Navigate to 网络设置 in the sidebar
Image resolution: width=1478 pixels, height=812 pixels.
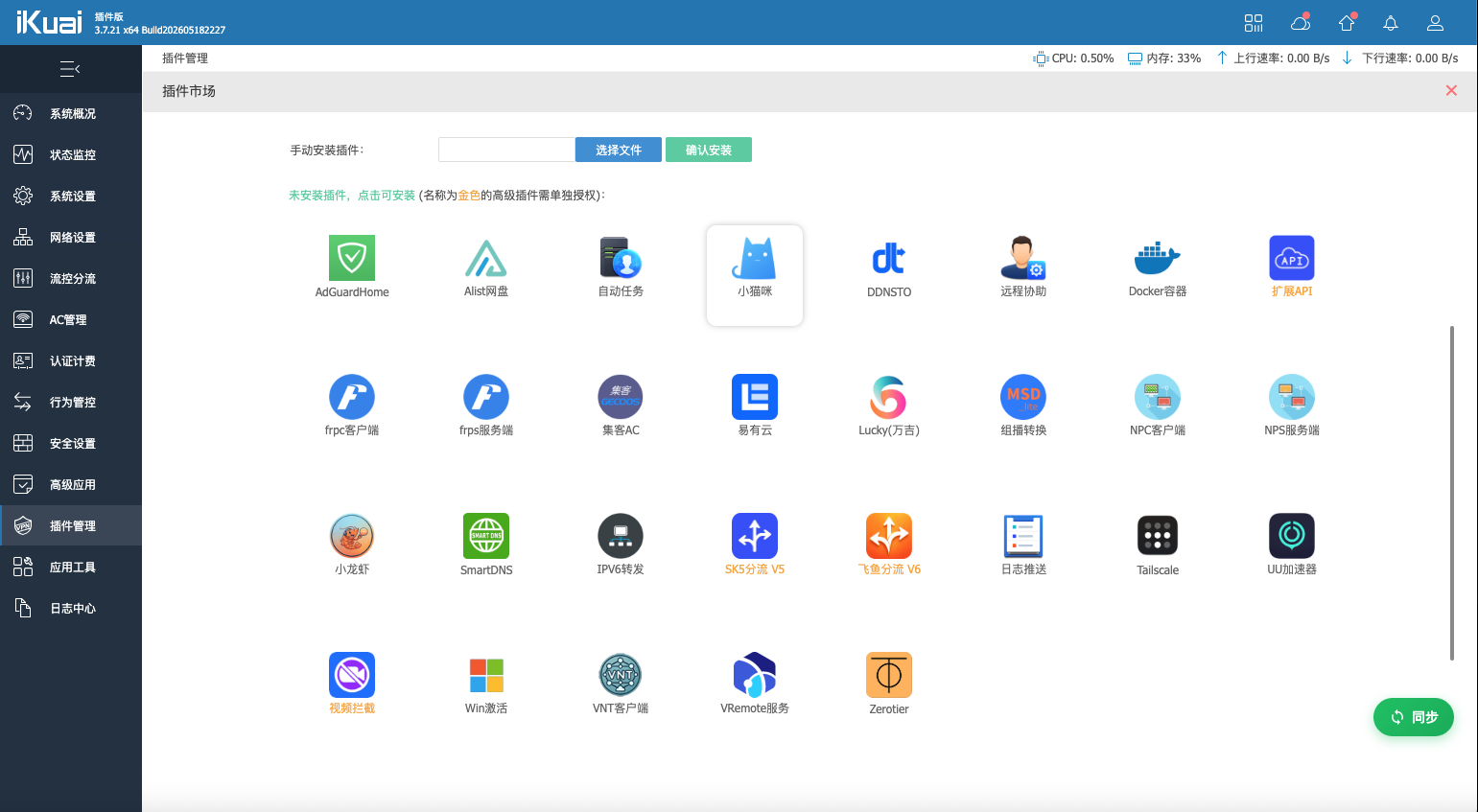pos(71,237)
